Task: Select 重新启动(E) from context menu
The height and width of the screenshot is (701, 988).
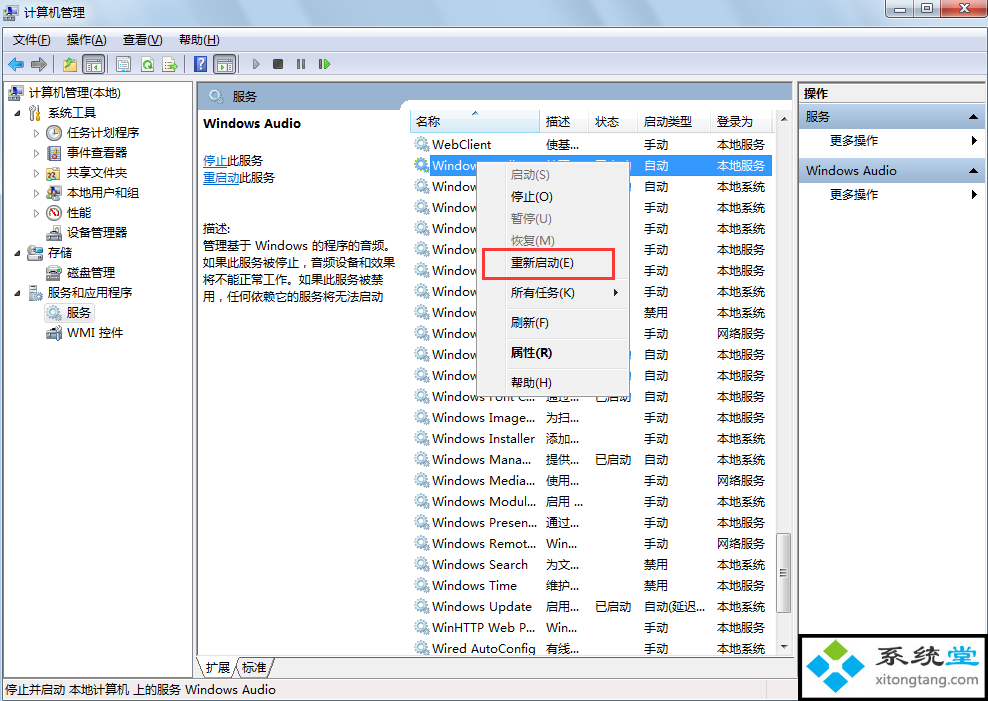Action: [x=545, y=263]
